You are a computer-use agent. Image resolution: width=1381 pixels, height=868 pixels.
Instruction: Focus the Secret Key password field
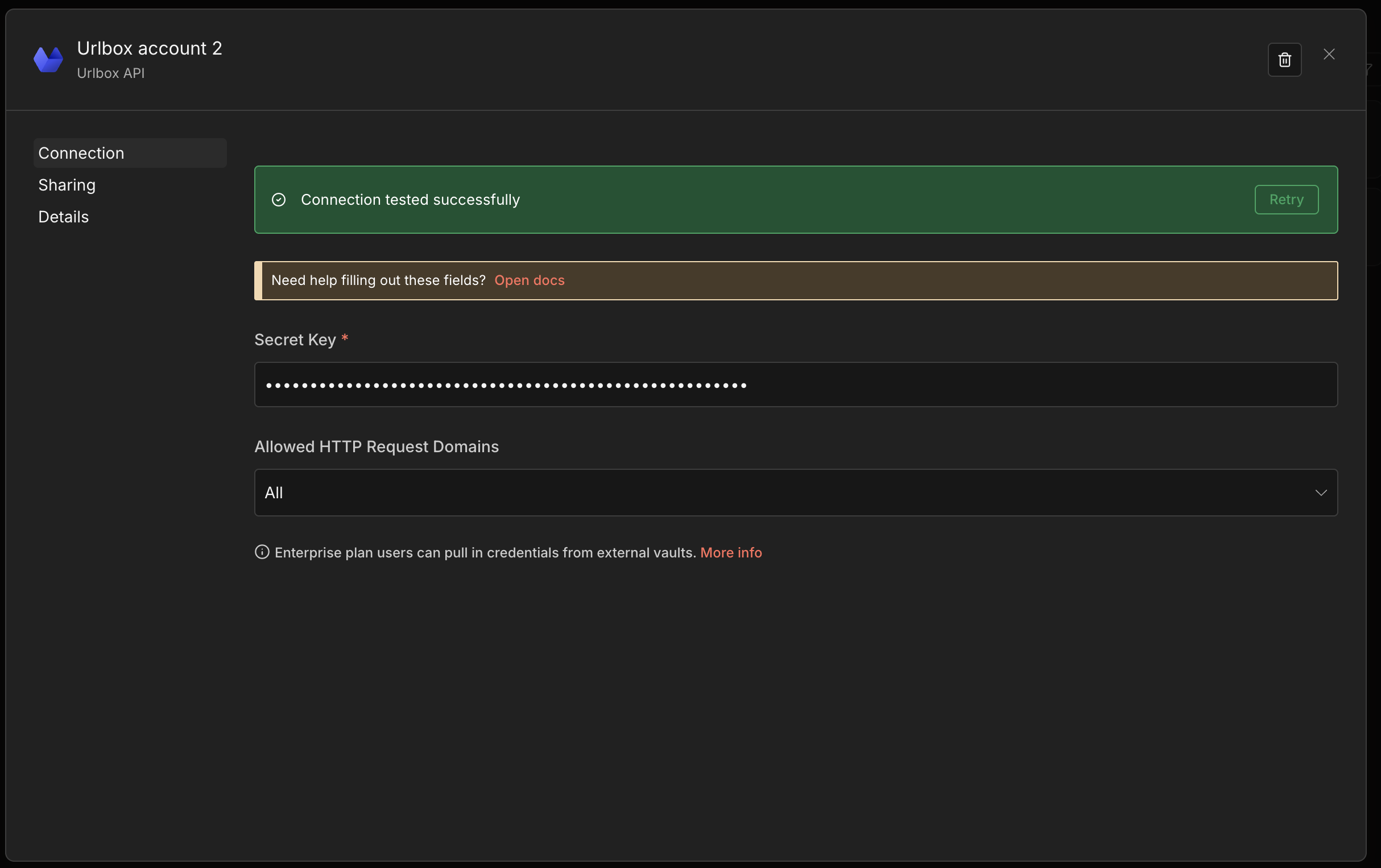click(x=796, y=385)
